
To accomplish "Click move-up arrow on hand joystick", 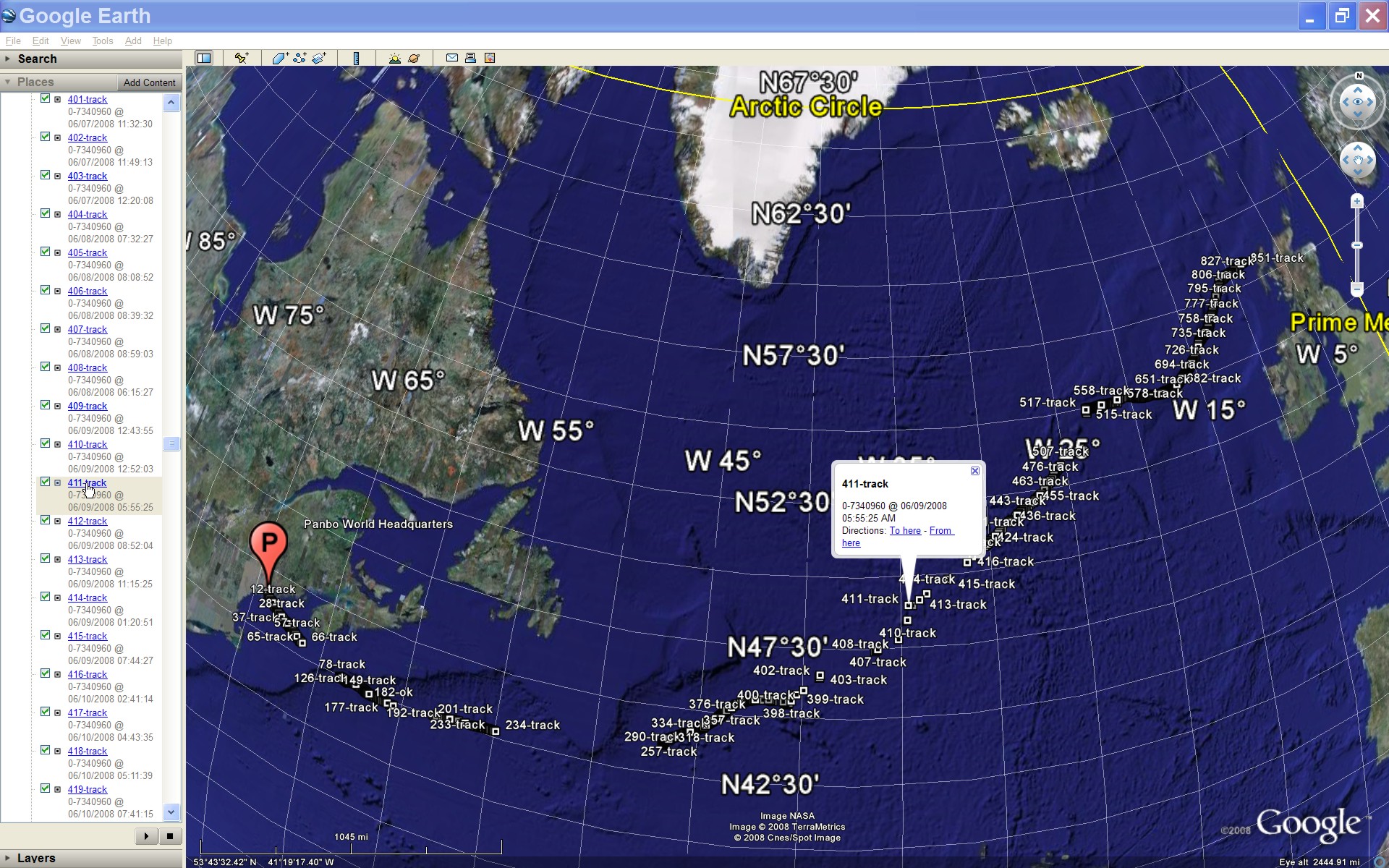I will (1358, 148).
